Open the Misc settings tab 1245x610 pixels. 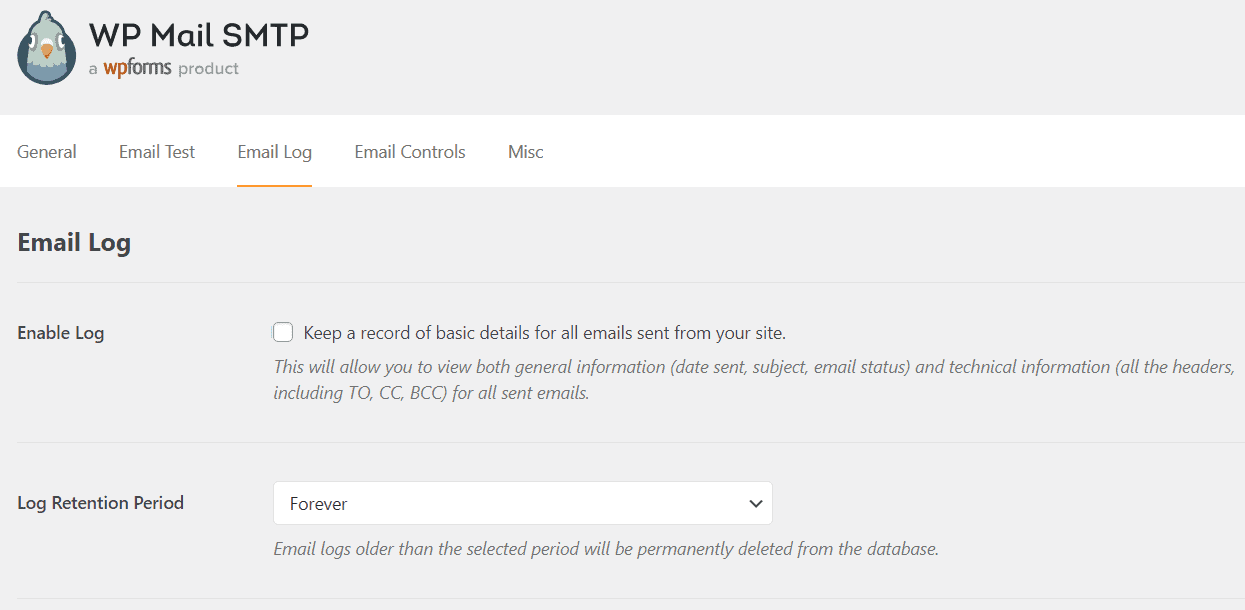click(526, 152)
